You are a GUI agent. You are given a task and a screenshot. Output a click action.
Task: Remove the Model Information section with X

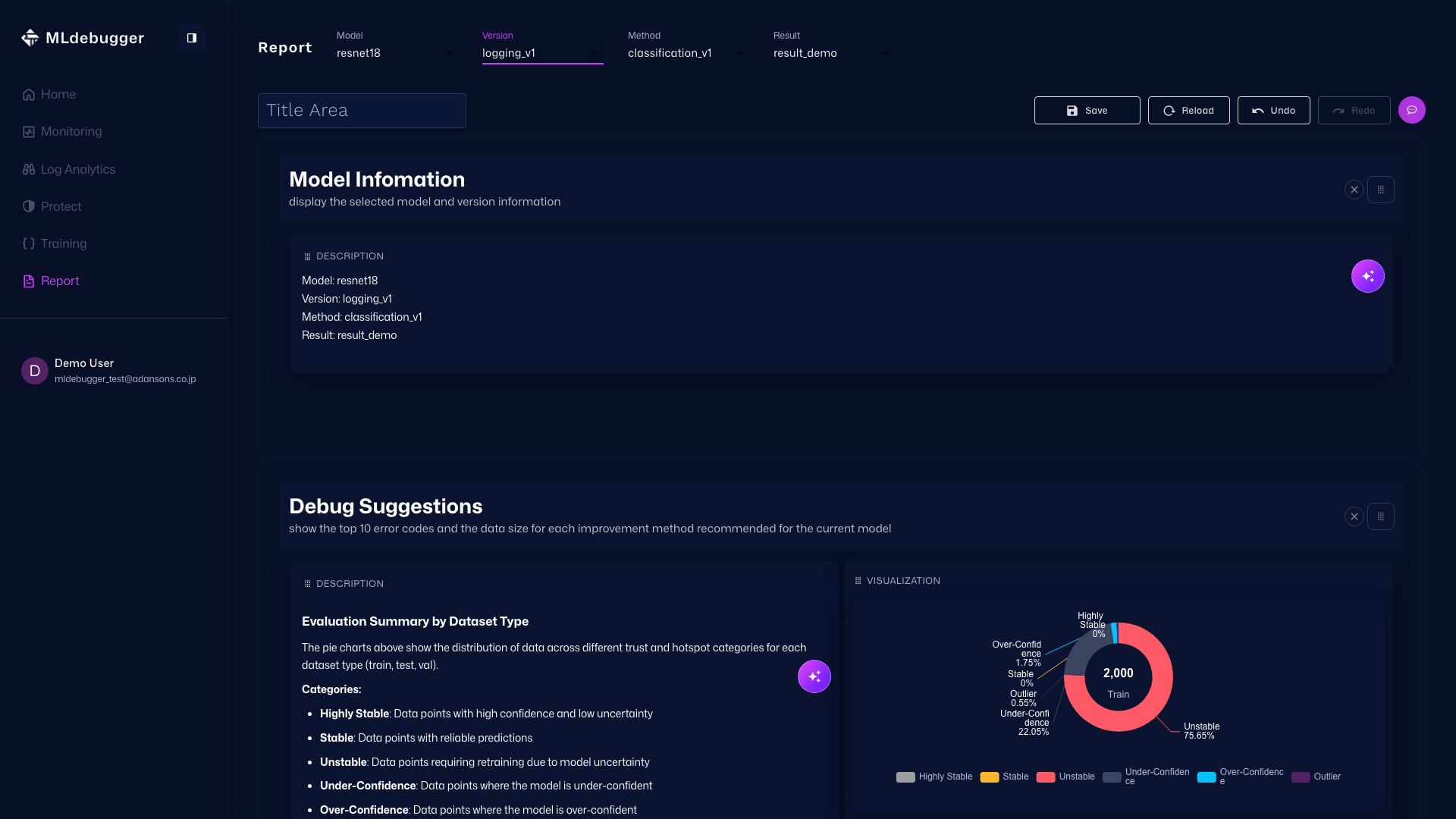pyautogui.click(x=1354, y=190)
